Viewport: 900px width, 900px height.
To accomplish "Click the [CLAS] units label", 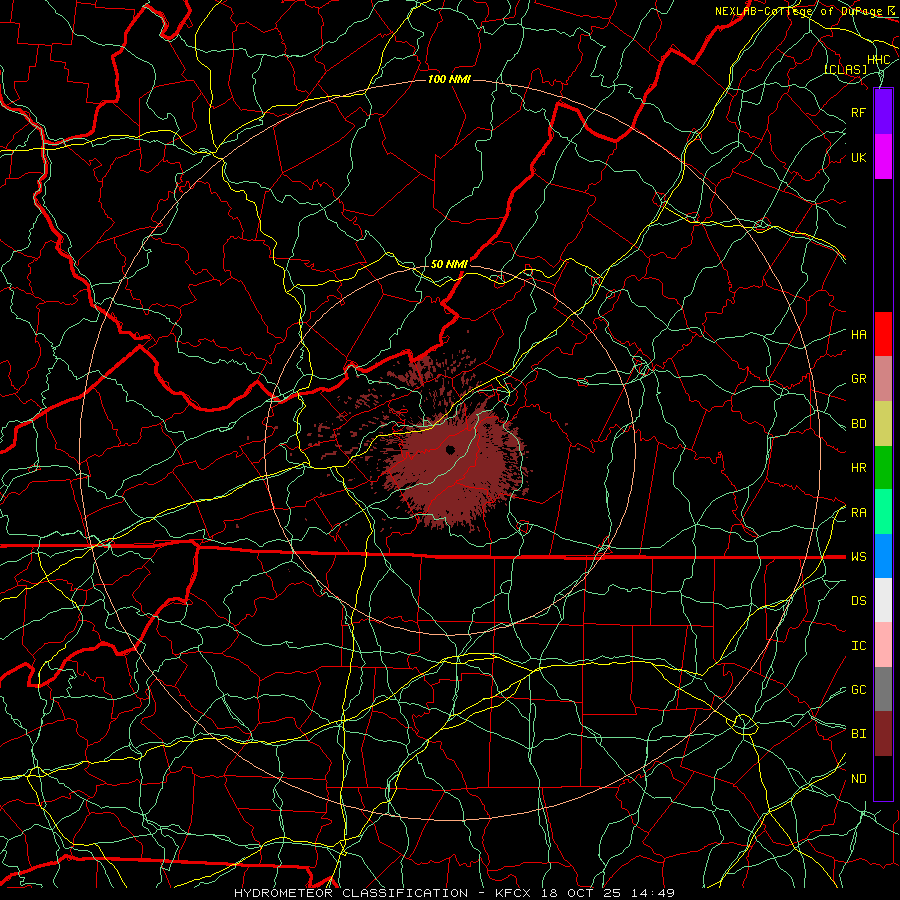I will tap(846, 69).
